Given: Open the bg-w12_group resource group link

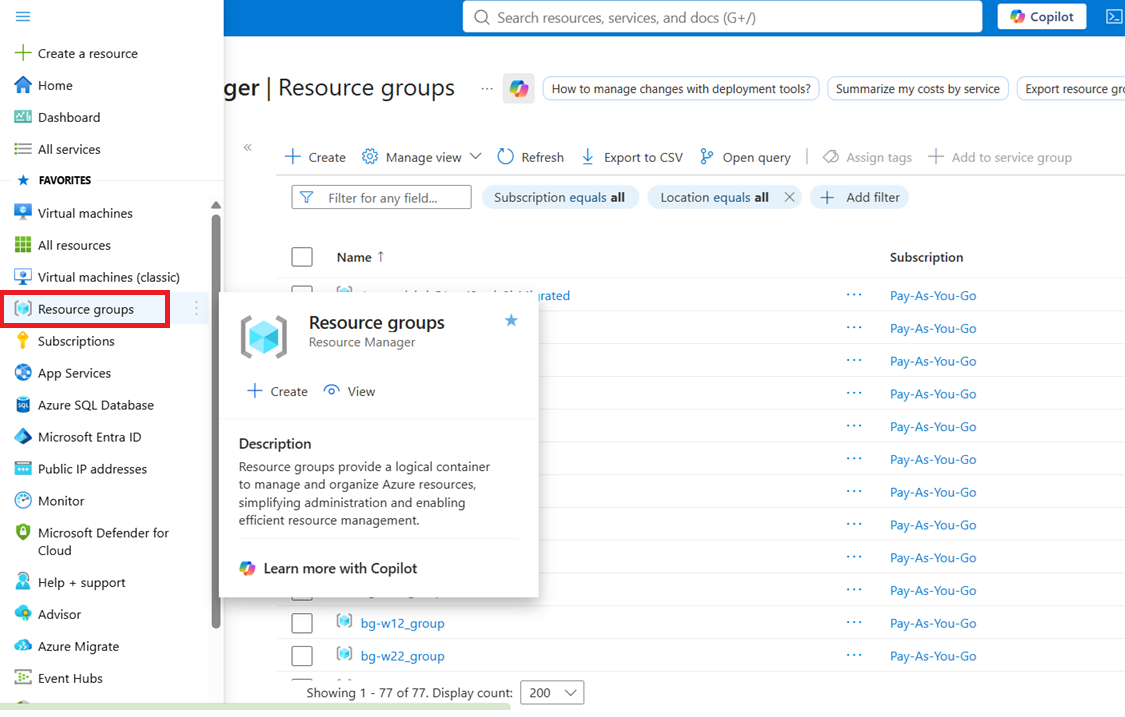Looking at the screenshot, I should click(x=403, y=623).
